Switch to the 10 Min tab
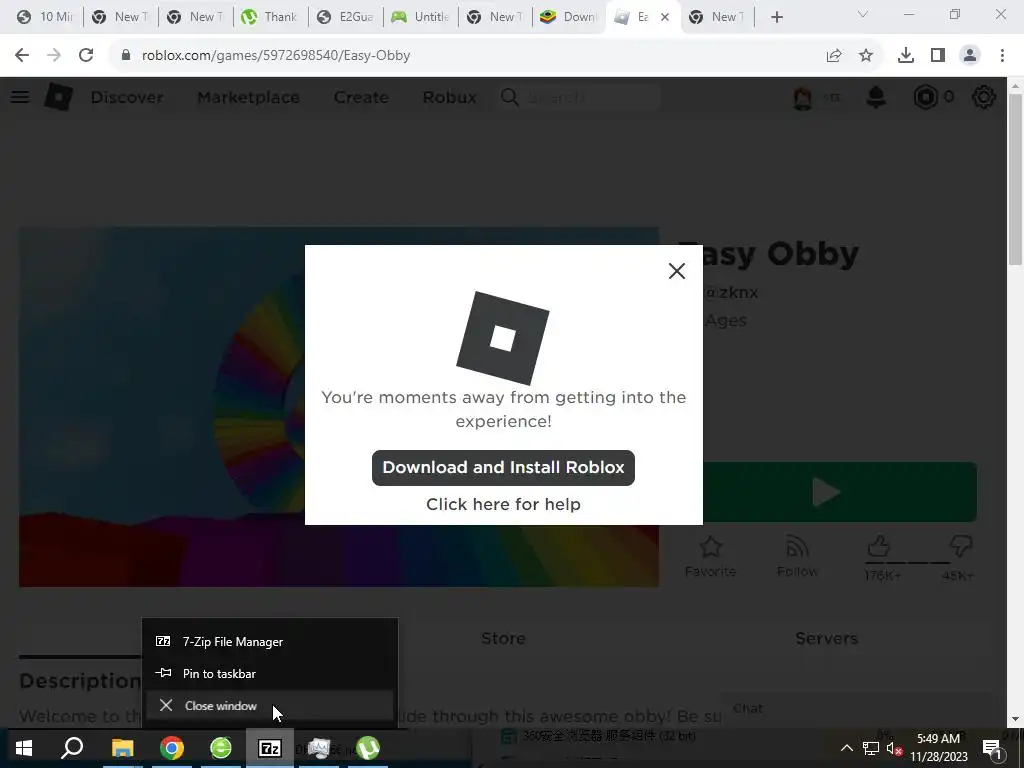Viewport: 1024px width, 768px height. [44, 17]
